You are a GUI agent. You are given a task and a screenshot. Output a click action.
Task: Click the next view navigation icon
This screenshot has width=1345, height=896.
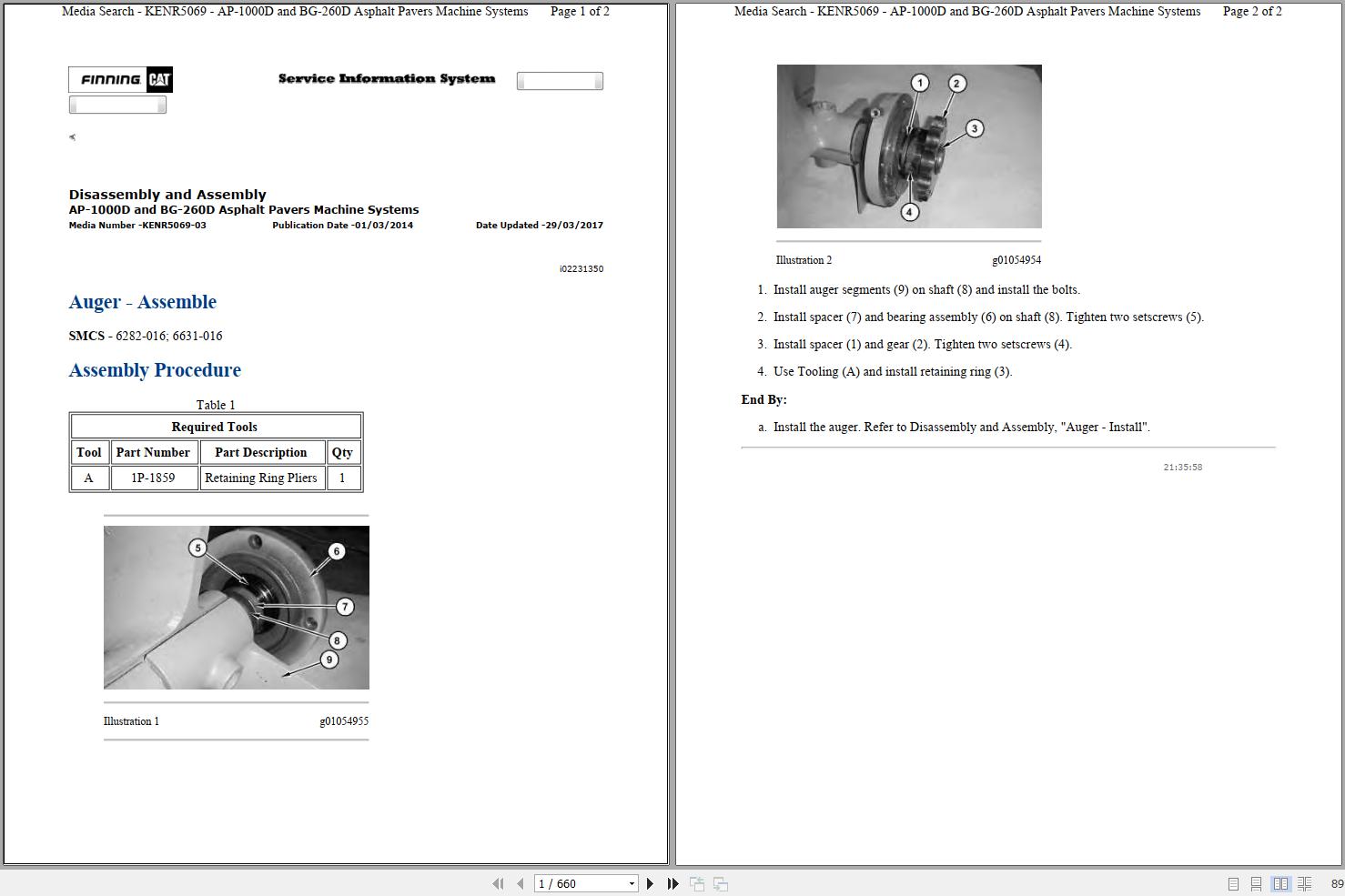pyautogui.click(x=720, y=883)
